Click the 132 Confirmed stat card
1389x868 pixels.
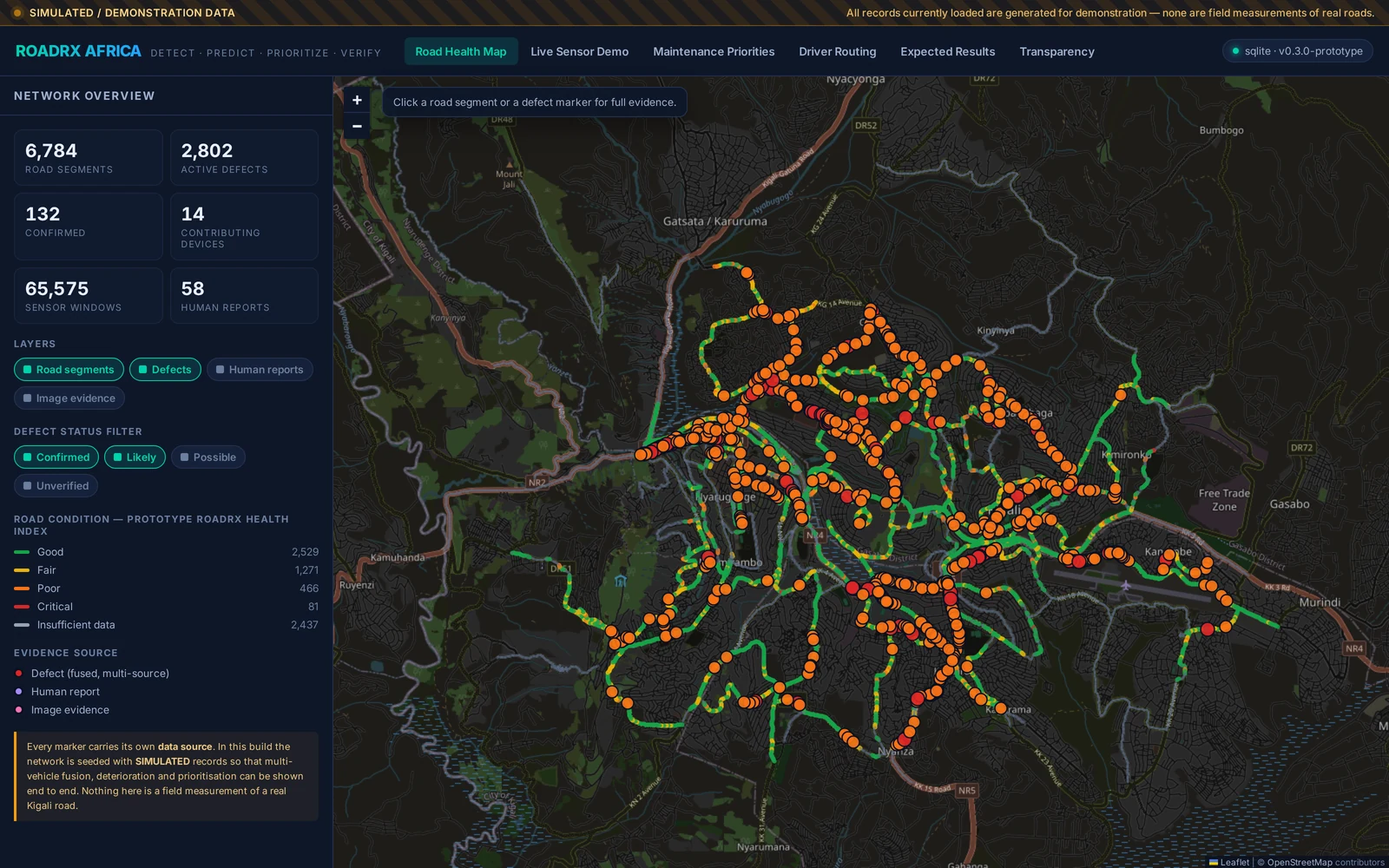click(89, 227)
